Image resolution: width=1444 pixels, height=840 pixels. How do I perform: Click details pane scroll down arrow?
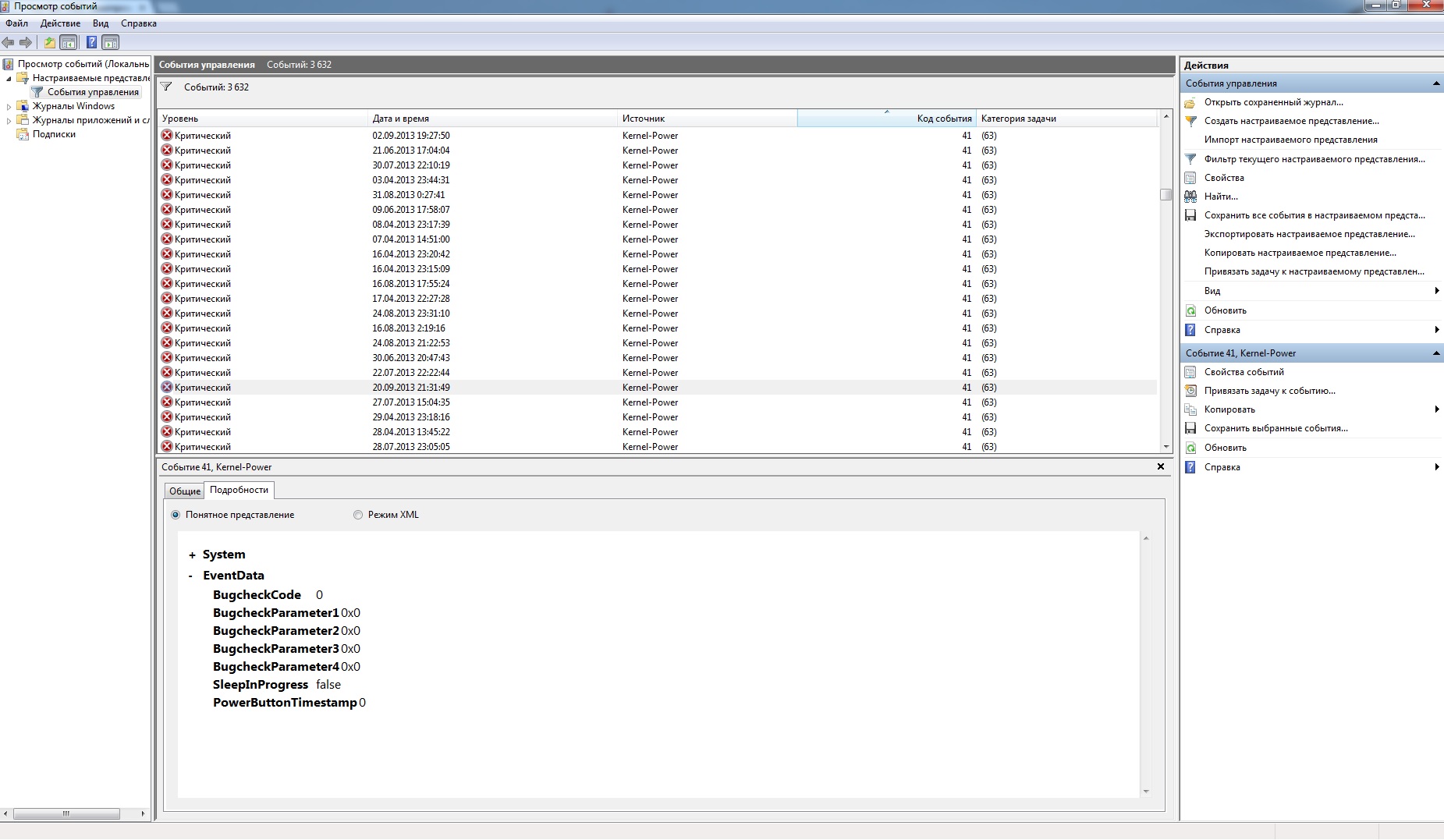(x=1146, y=791)
